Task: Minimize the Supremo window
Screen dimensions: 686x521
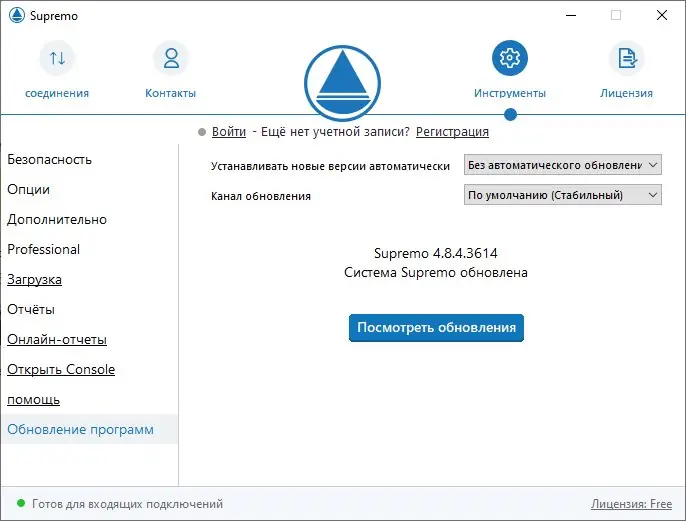Action: [x=571, y=15]
